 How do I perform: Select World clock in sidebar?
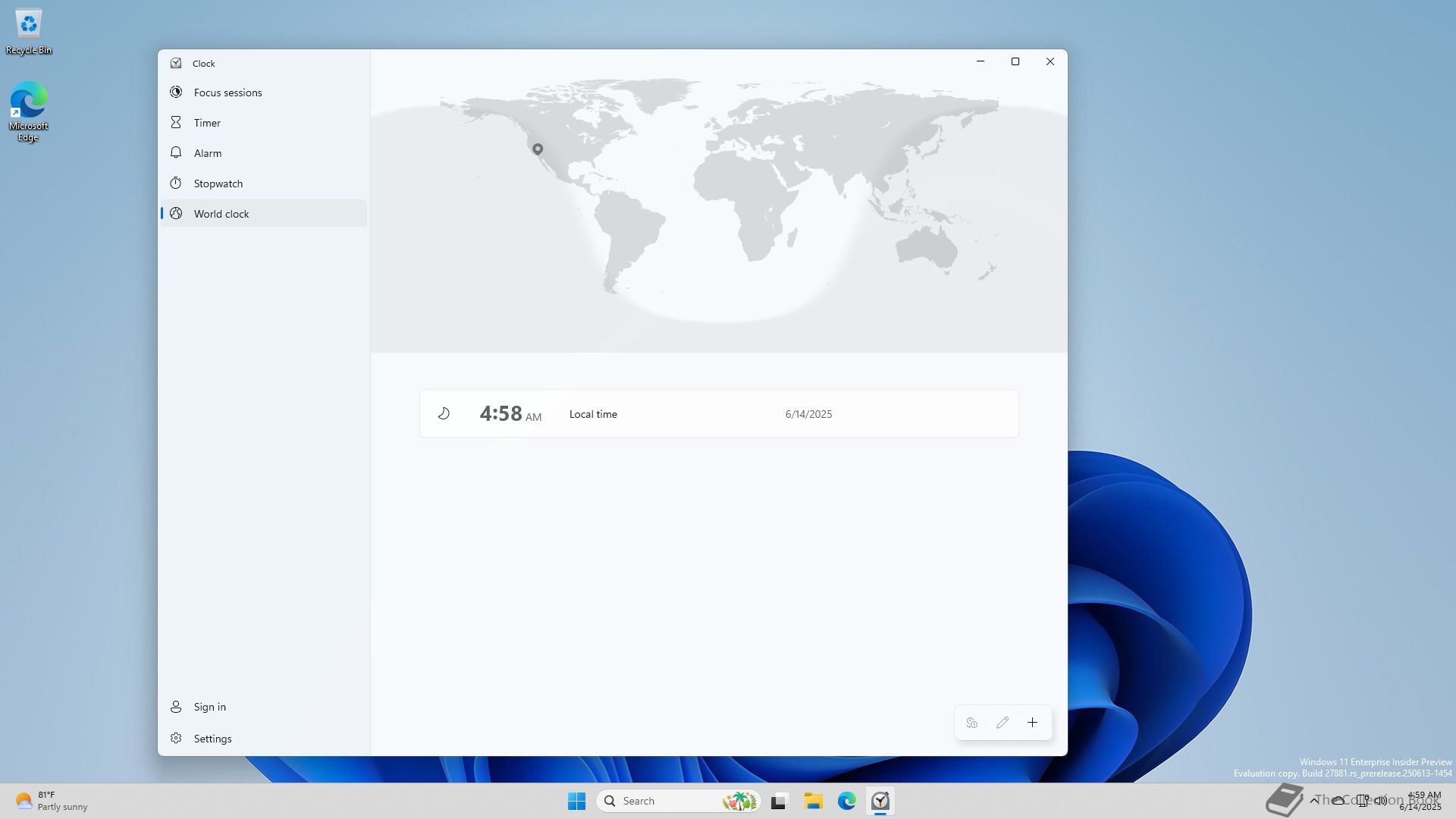[x=221, y=214]
